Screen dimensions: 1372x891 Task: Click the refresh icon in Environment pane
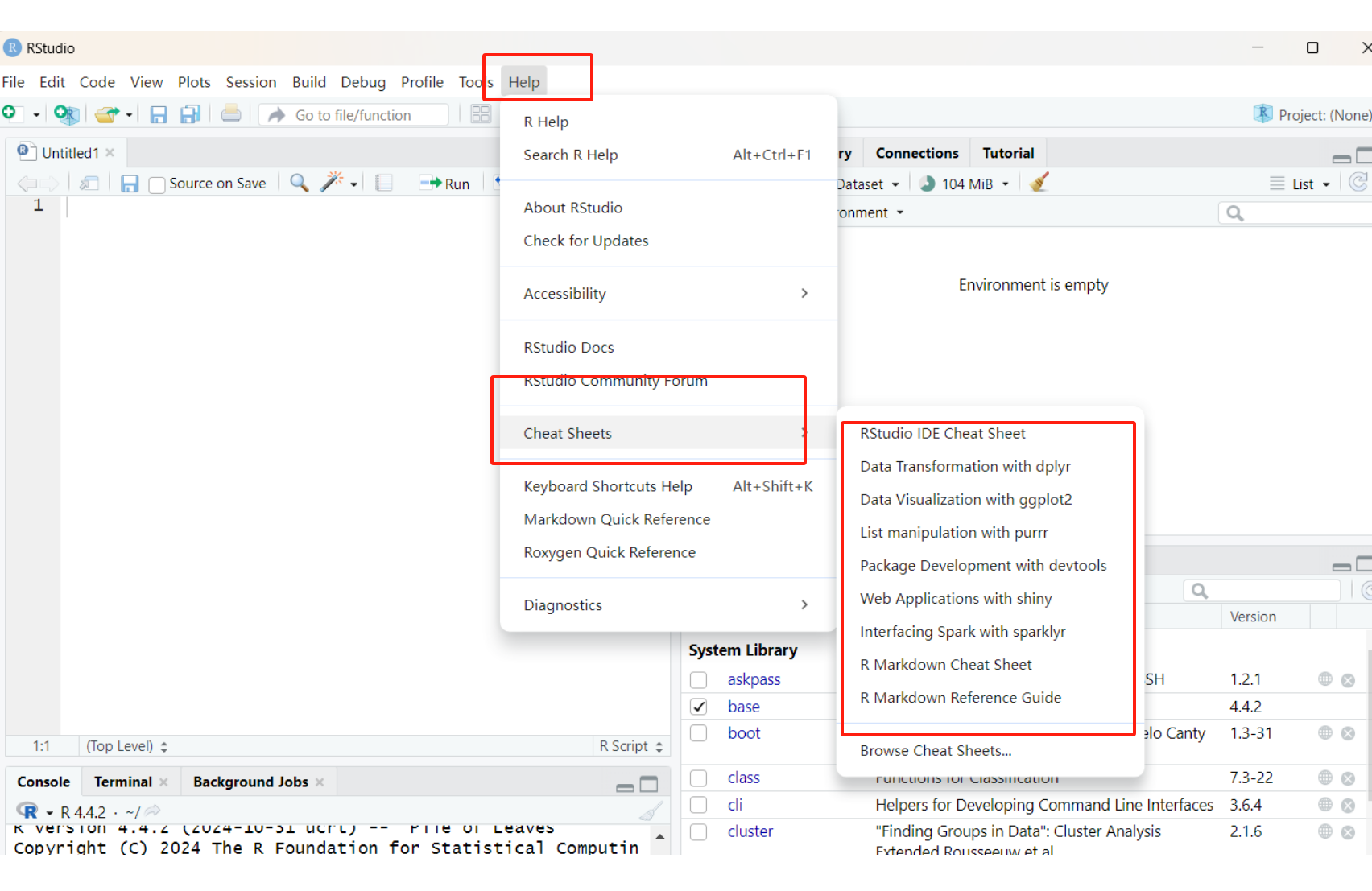click(1359, 183)
